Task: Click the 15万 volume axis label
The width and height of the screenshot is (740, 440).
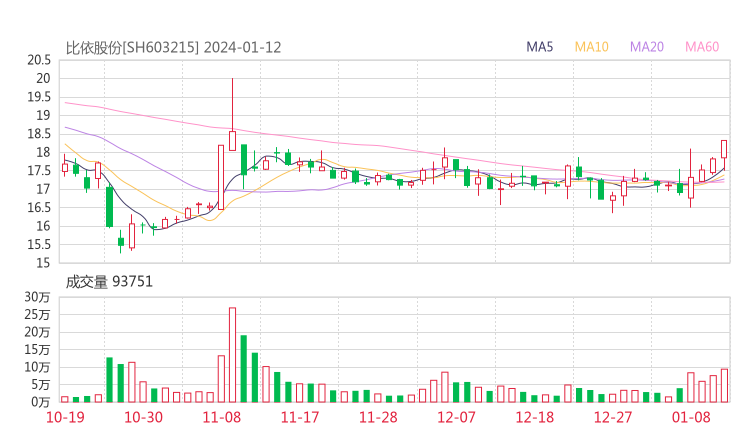Action: [37, 350]
